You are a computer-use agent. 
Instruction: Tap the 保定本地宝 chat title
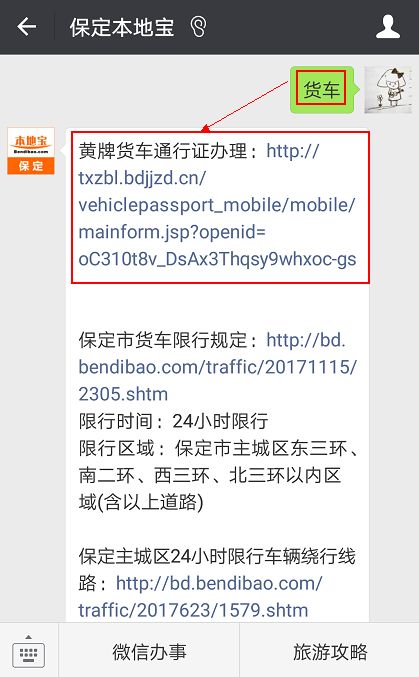[122, 27]
